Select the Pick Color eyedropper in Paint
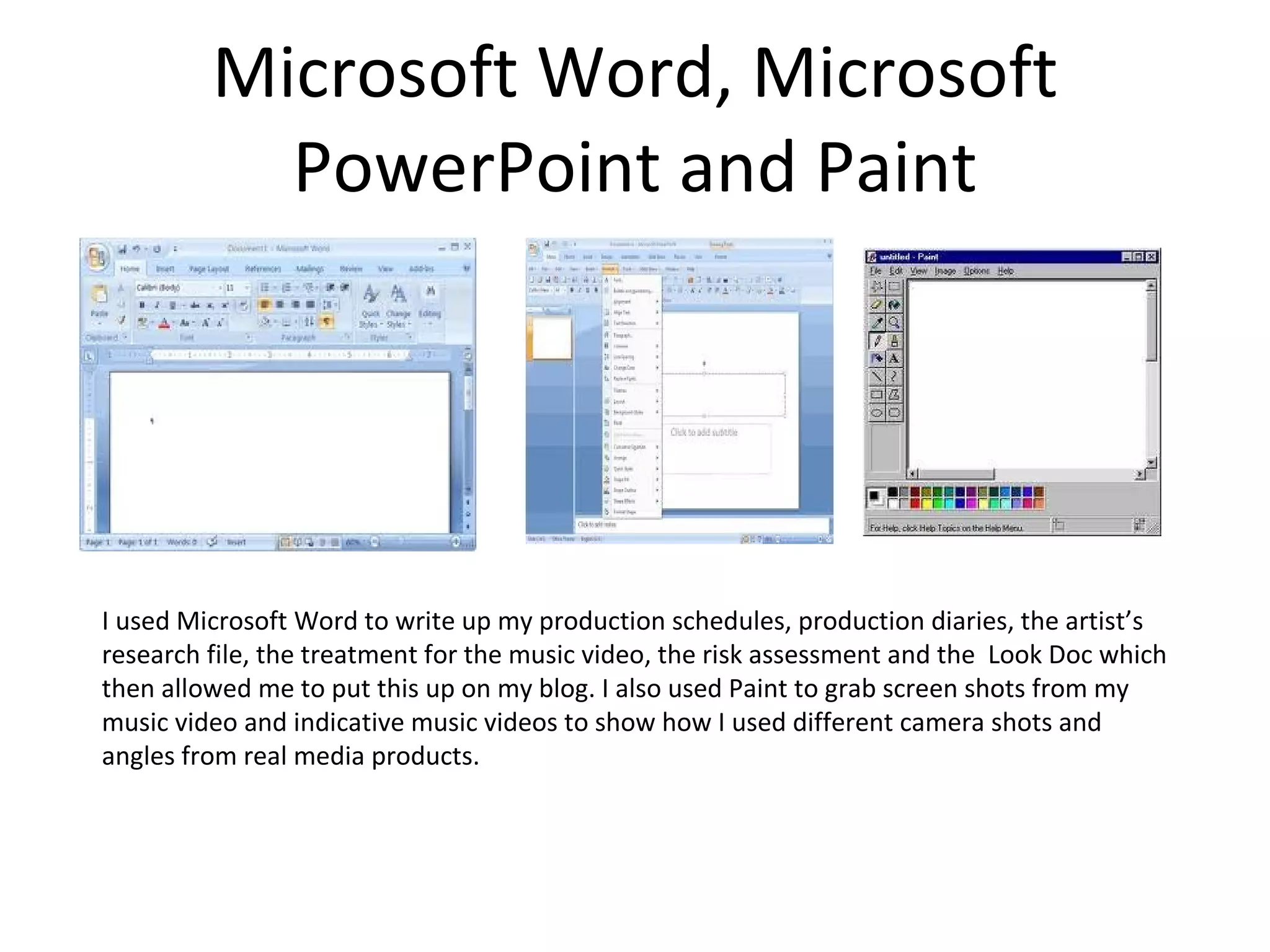1270x952 pixels. point(877,323)
